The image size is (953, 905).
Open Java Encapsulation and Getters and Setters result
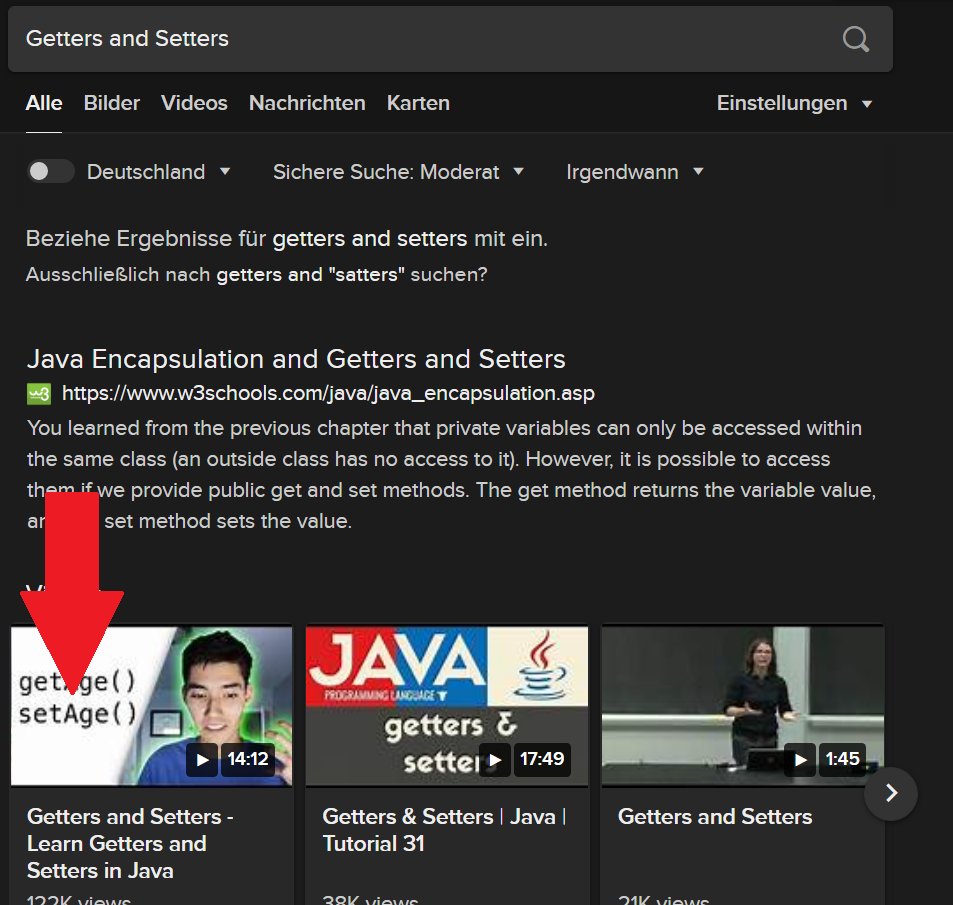click(x=297, y=359)
